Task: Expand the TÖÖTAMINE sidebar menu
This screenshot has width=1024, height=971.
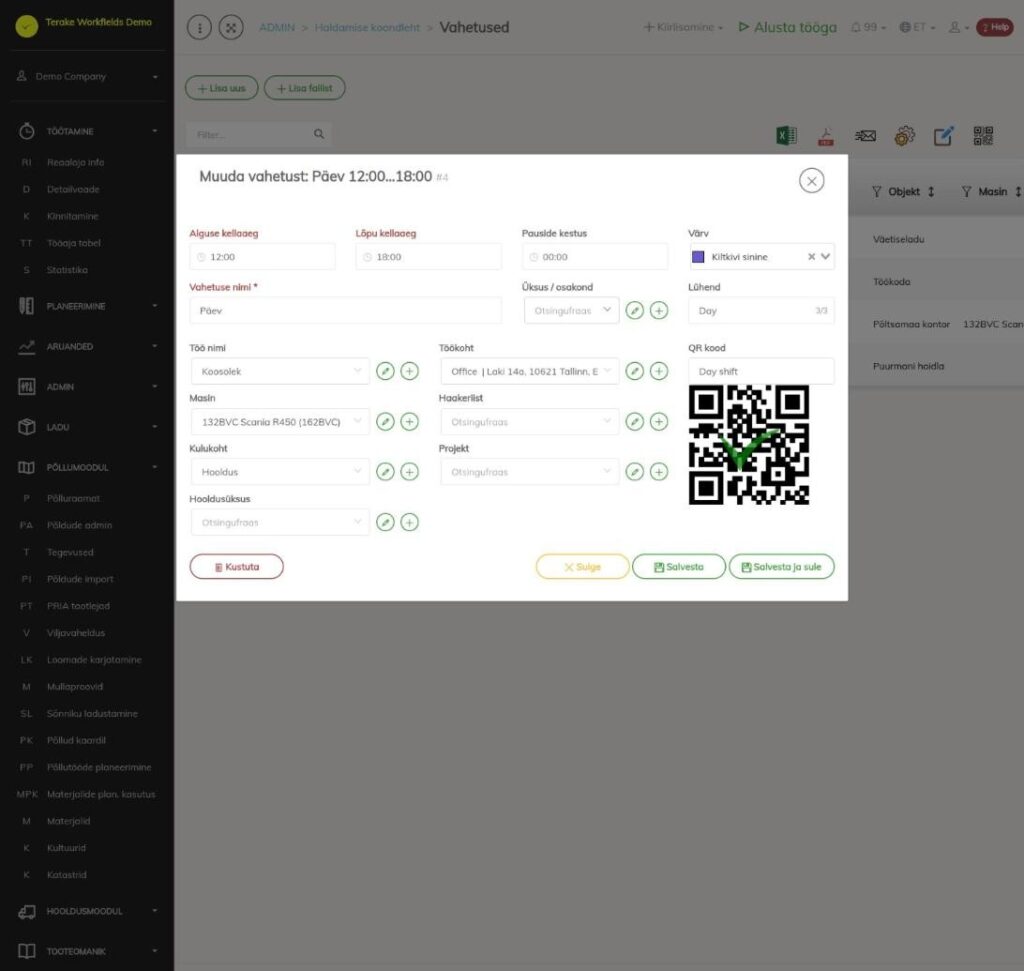Action: pyautogui.click(x=88, y=131)
